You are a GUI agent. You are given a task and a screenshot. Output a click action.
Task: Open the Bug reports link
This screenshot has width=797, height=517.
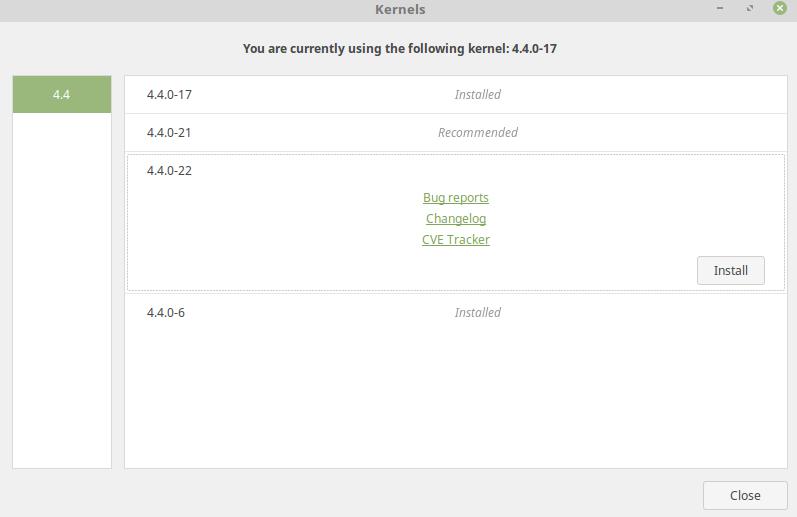coord(456,198)
